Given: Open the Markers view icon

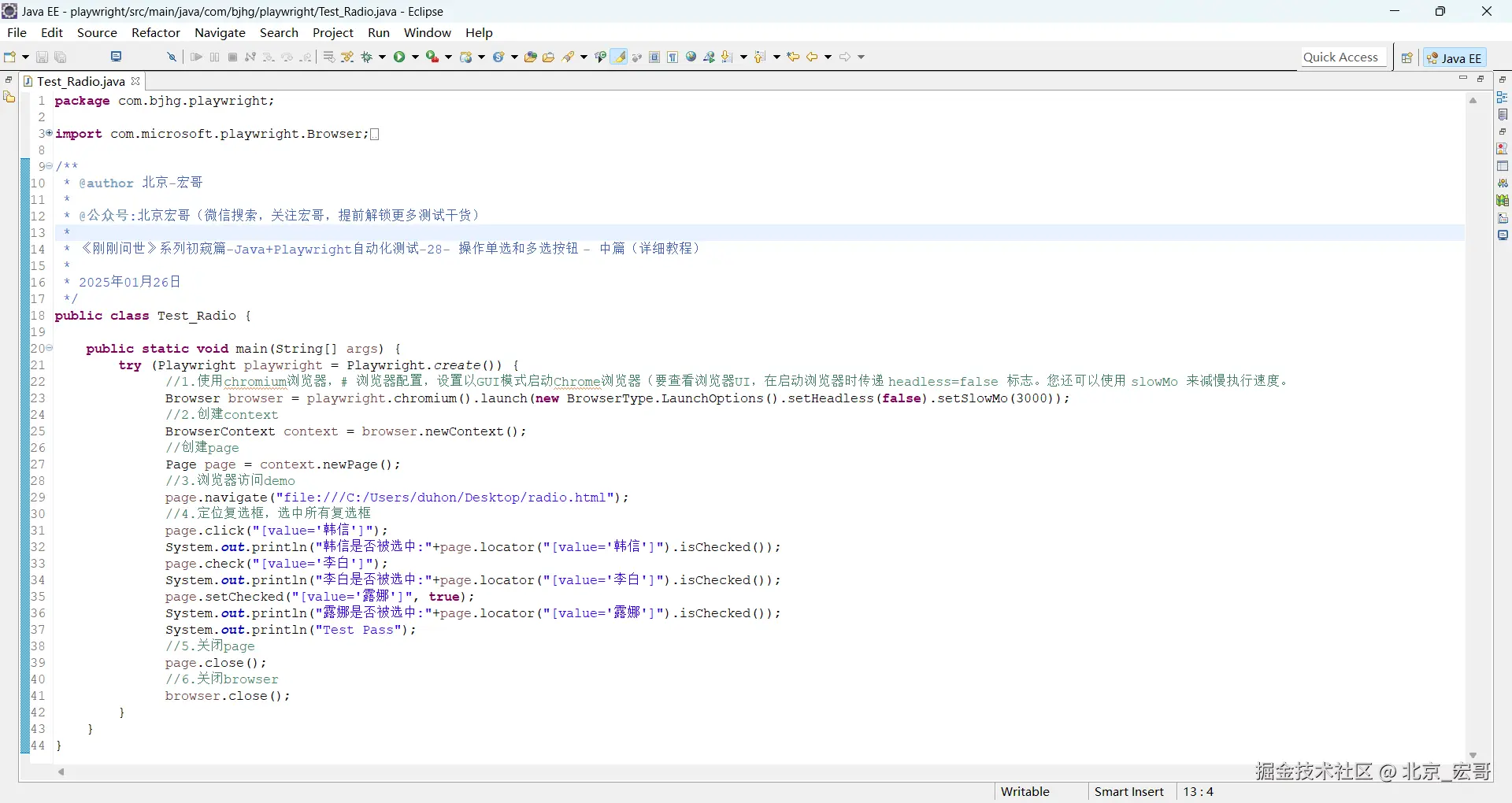Looking at the screenshot, I should point(1503,148).
